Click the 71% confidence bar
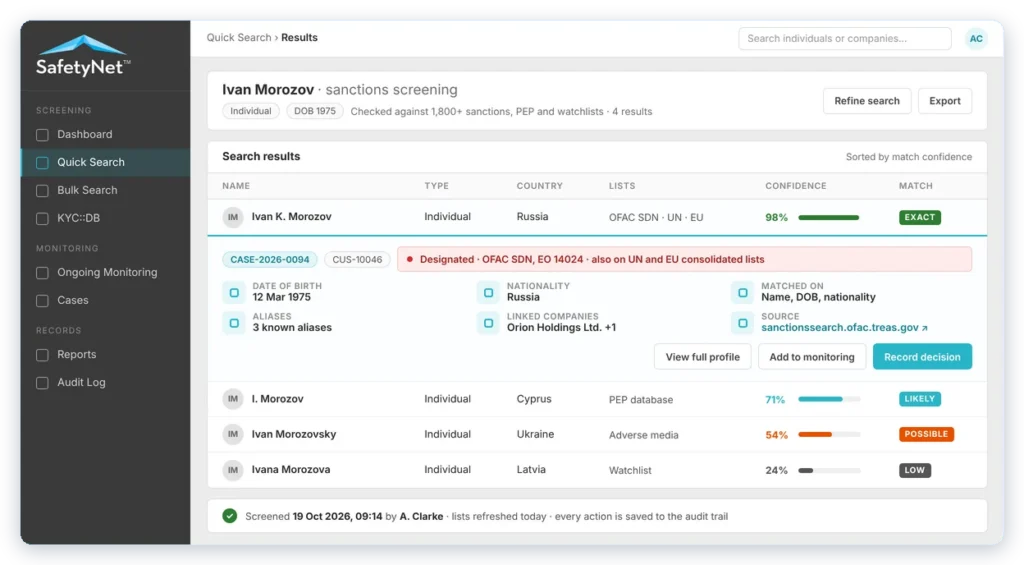This screenshot has width=1024, height=565. coord(829,399)
